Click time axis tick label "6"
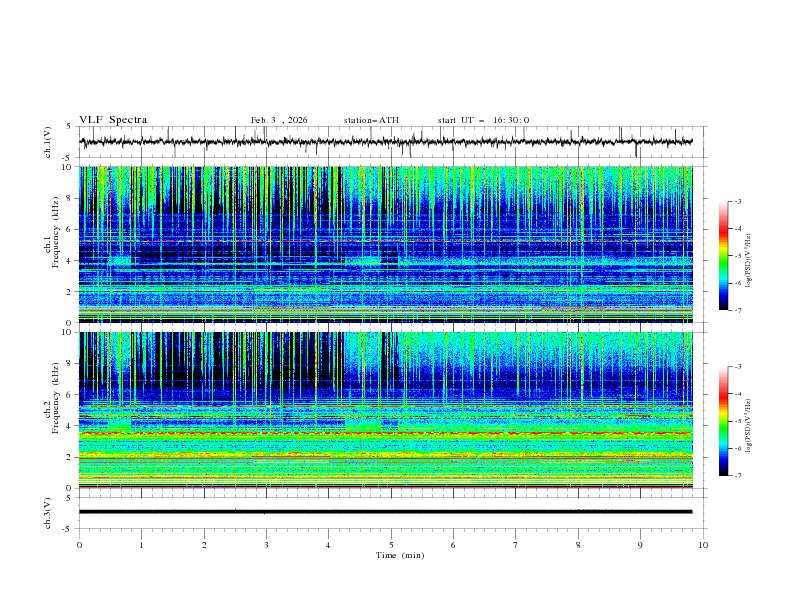This screenshot has width=792, height=612. click(453, 545)
